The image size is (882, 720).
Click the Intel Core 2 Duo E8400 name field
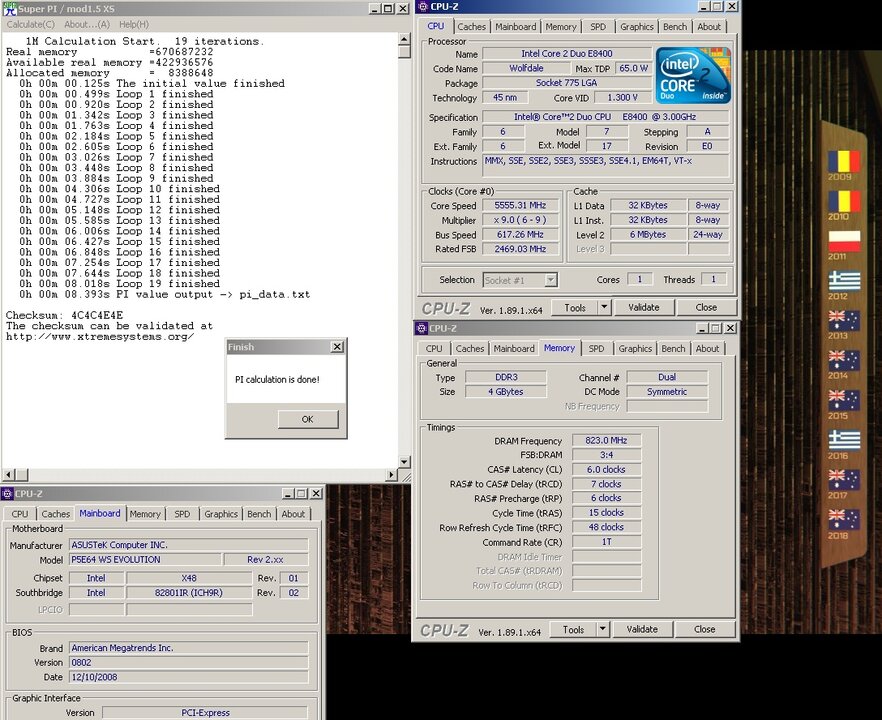pos(566,53)
